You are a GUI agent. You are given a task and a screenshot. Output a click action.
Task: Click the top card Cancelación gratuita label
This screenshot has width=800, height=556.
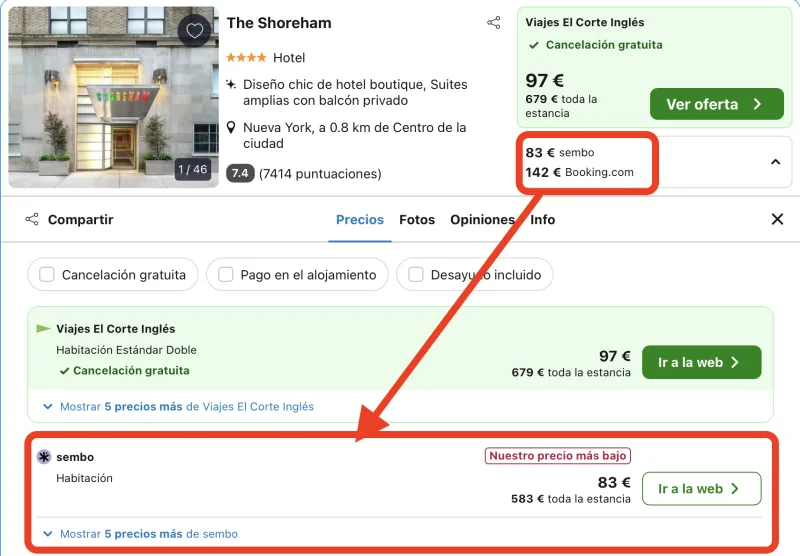coord(604,45)
